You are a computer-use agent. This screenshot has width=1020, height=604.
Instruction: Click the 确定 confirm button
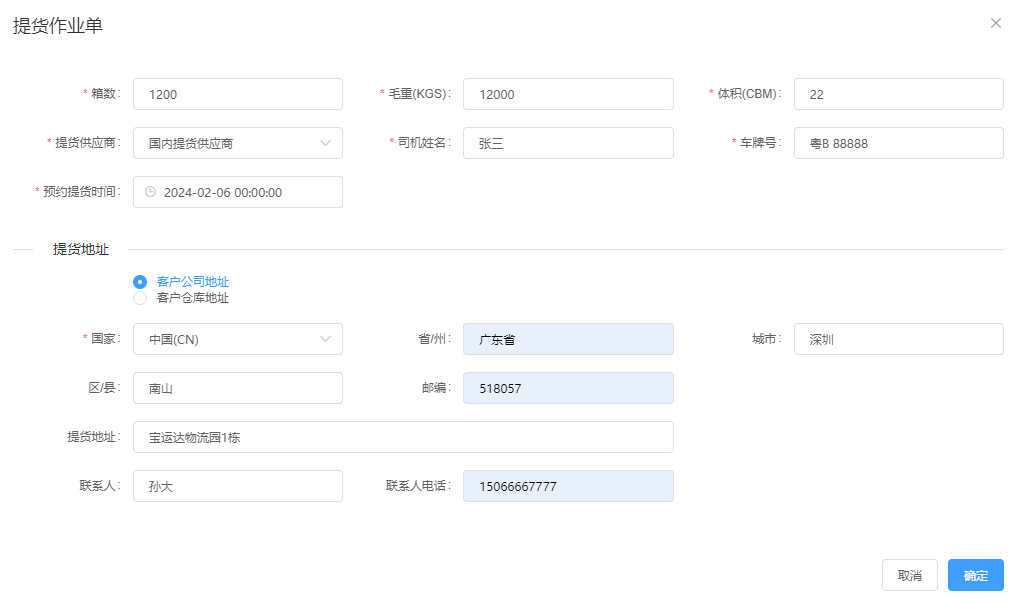click(975, 575)
